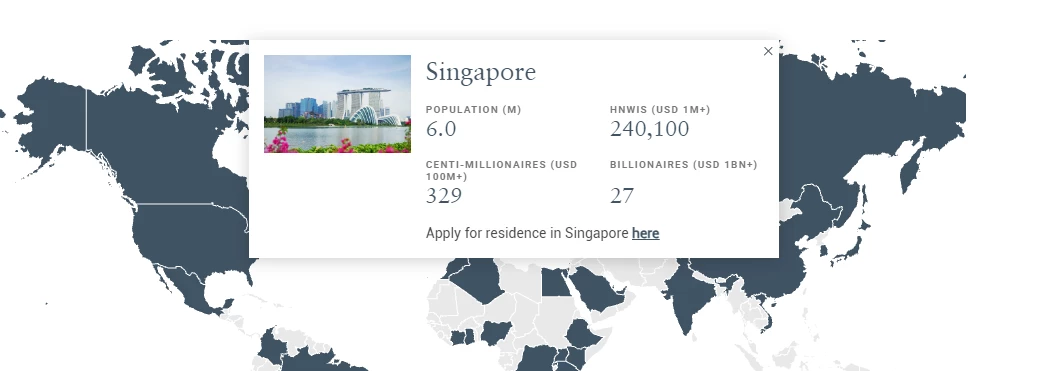This screenshot has width=1055, height=371.
Task: Click the Singapore skyline photo
Action: click(x=337, y=104)
